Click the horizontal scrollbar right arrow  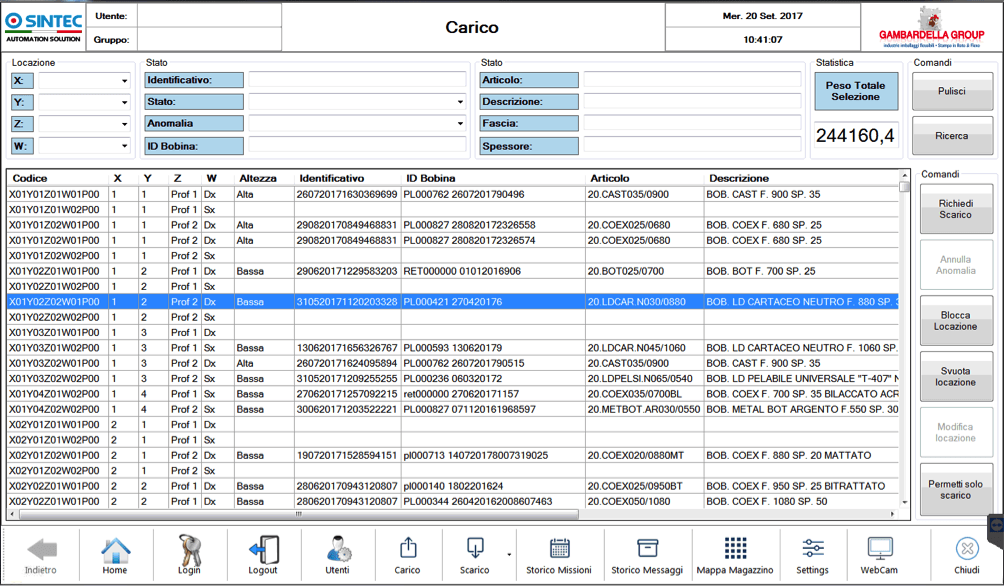coord(893,514)
